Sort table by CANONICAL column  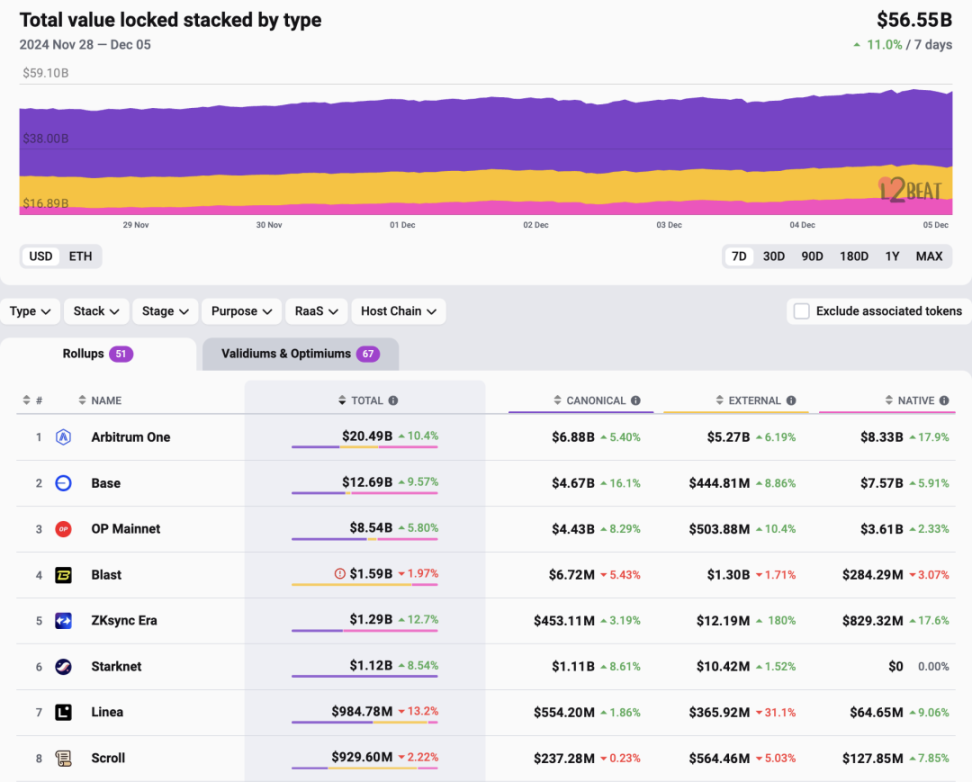(595, 401)
